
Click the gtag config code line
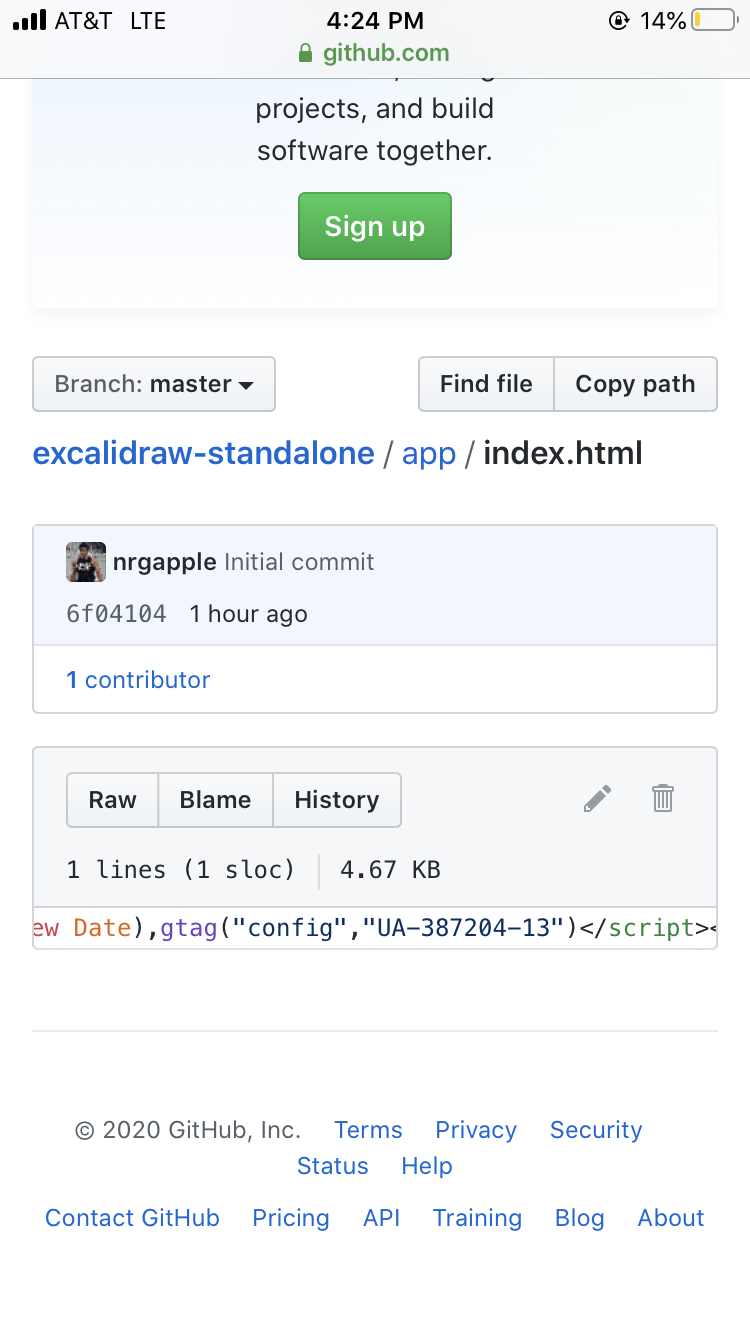(x=375, y=928)
